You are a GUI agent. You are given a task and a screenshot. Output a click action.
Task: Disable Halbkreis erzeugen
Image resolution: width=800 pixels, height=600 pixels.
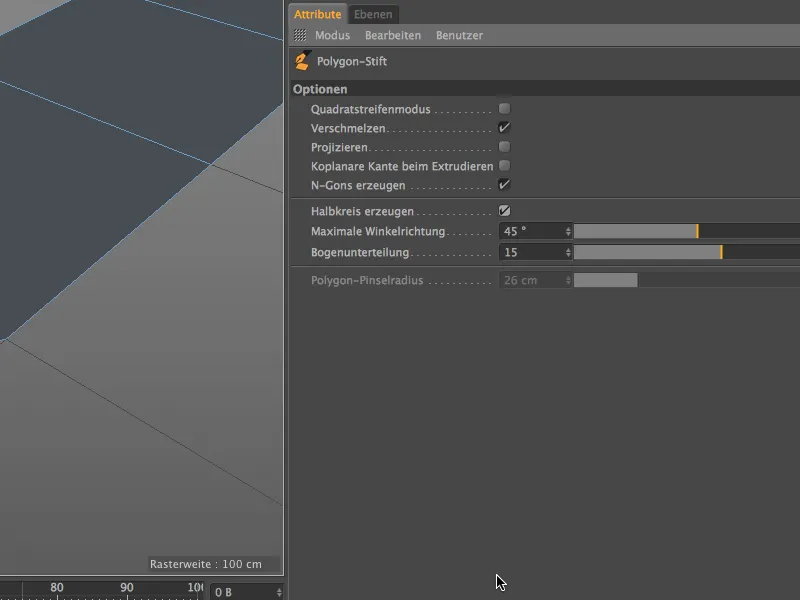click(x=505, y=210)
